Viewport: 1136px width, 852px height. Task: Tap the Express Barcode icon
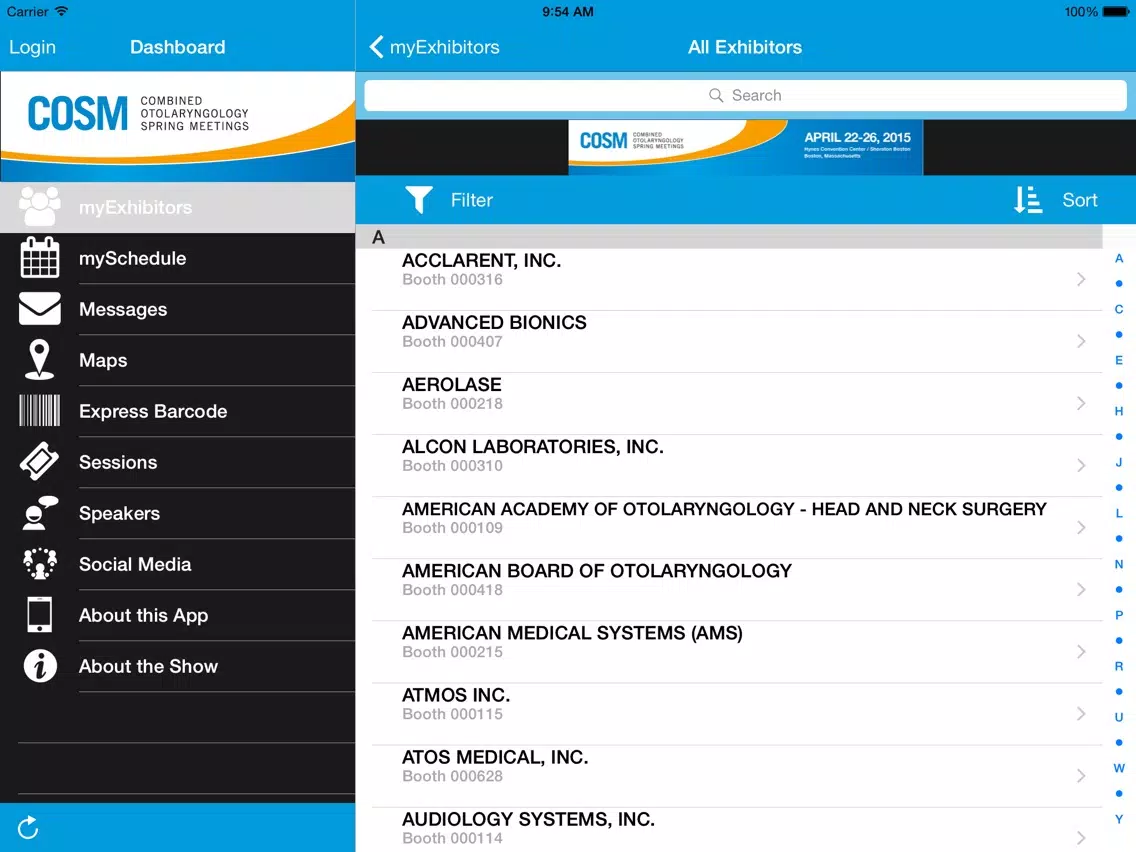tap(40, 411)
